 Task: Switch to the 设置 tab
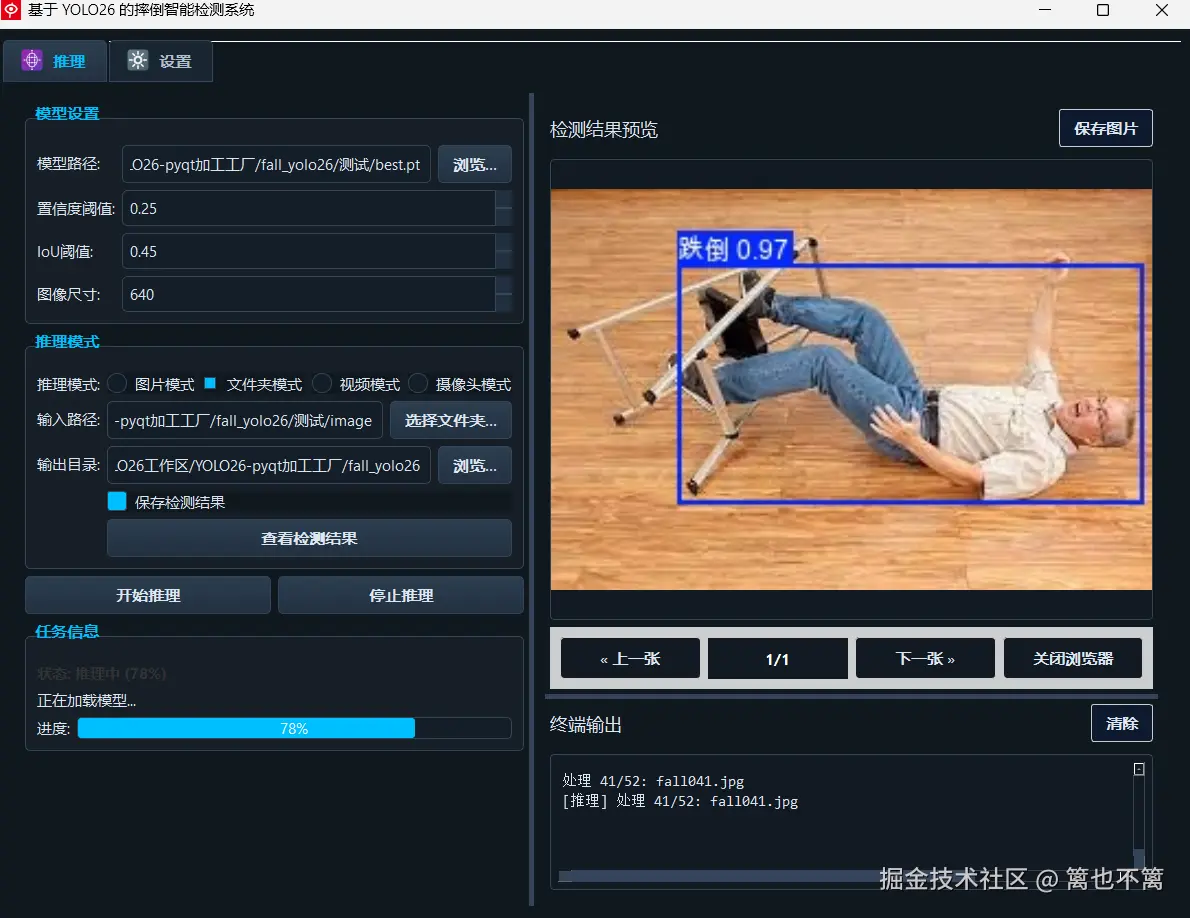tap(160, 60)
